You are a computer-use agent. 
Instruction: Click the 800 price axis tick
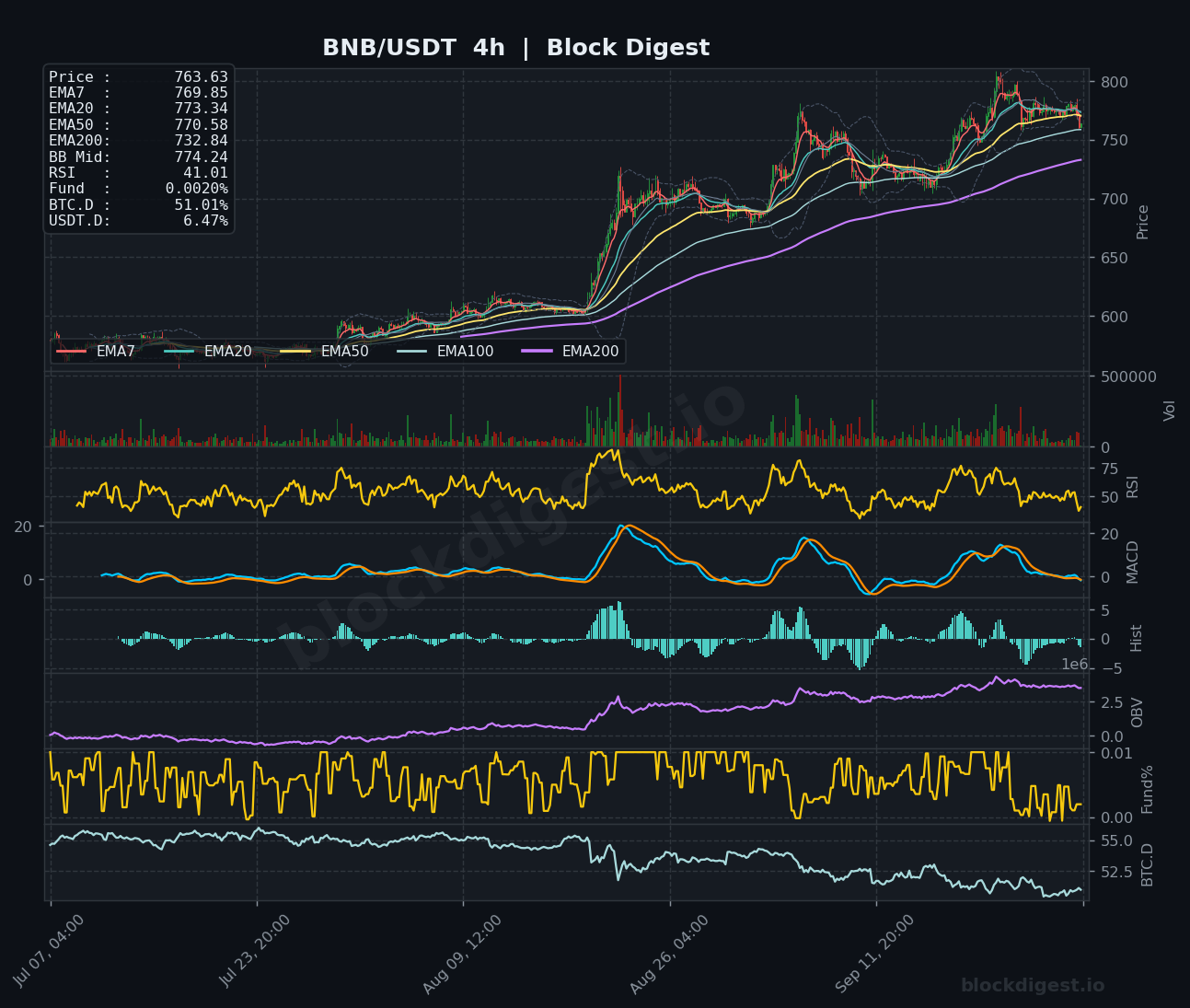1115,82
